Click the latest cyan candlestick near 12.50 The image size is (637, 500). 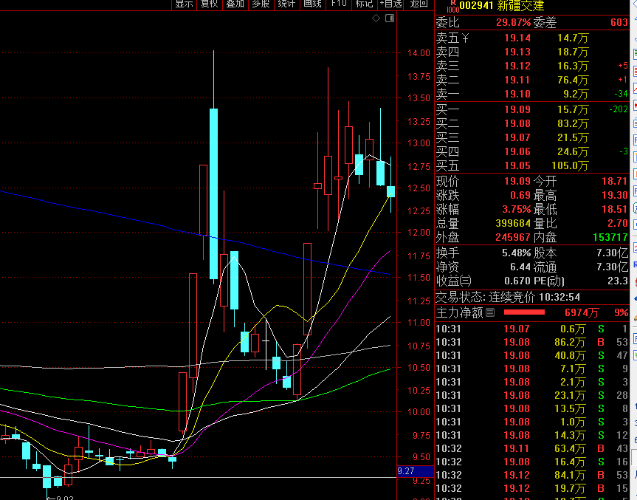point(391,191)
